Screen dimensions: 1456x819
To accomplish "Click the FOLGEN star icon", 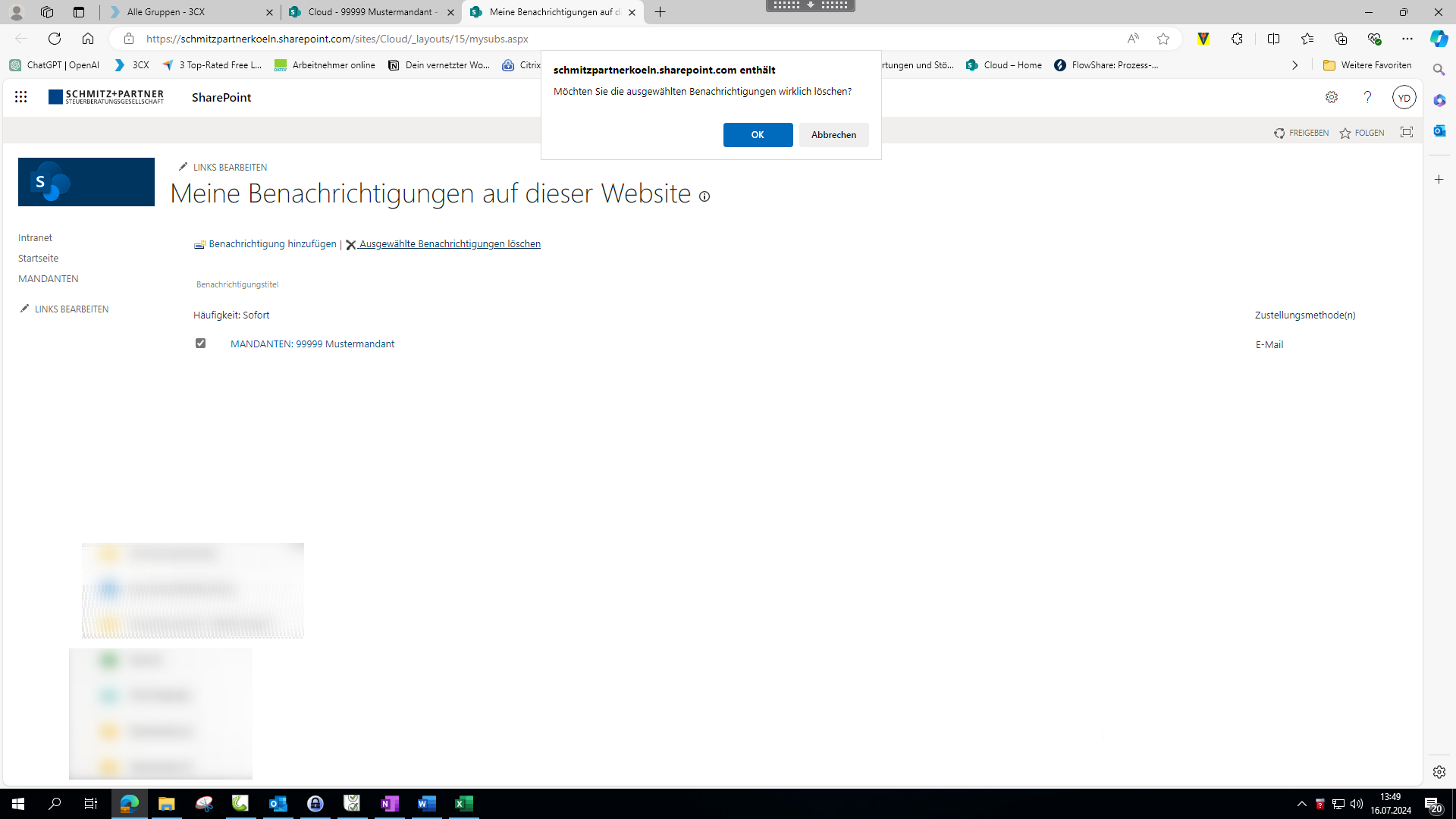I will (x=1345, y=133).
